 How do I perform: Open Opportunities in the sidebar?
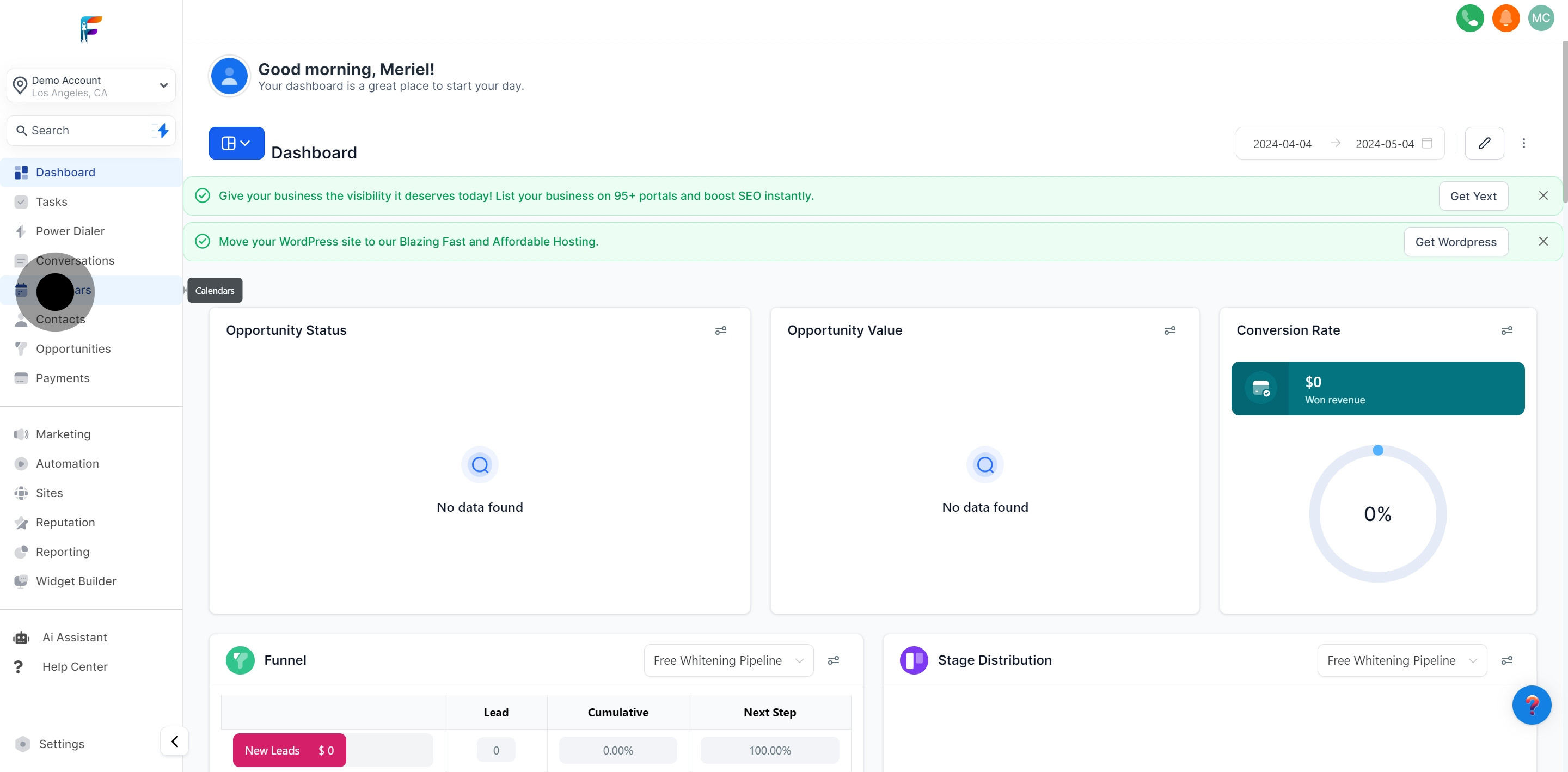[x=73, y=349]
